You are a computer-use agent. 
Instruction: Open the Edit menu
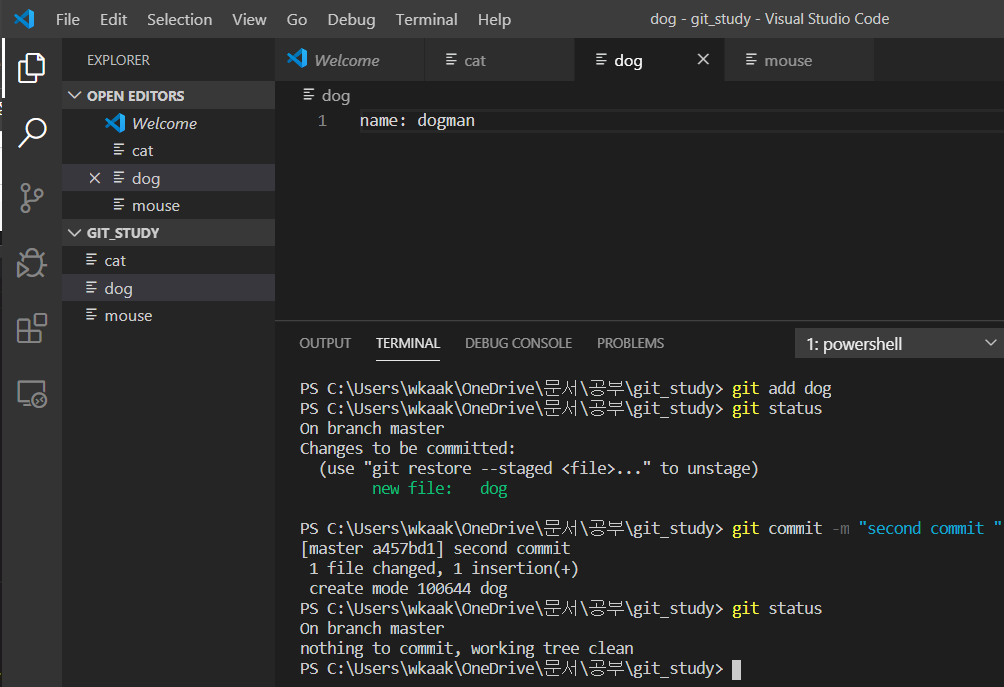click(113, 19)
